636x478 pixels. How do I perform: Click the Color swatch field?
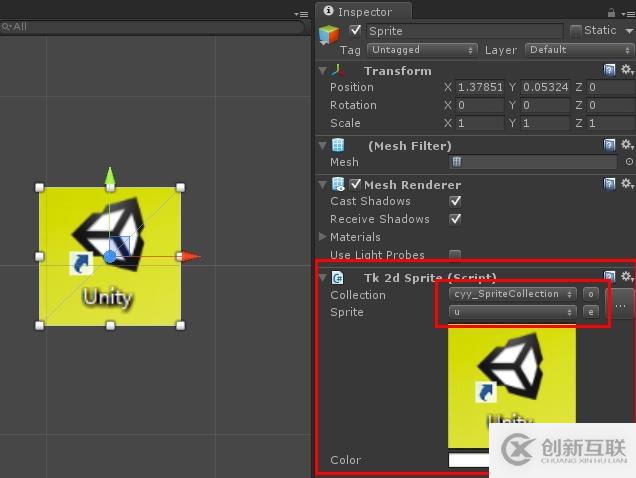click(469, 460)
